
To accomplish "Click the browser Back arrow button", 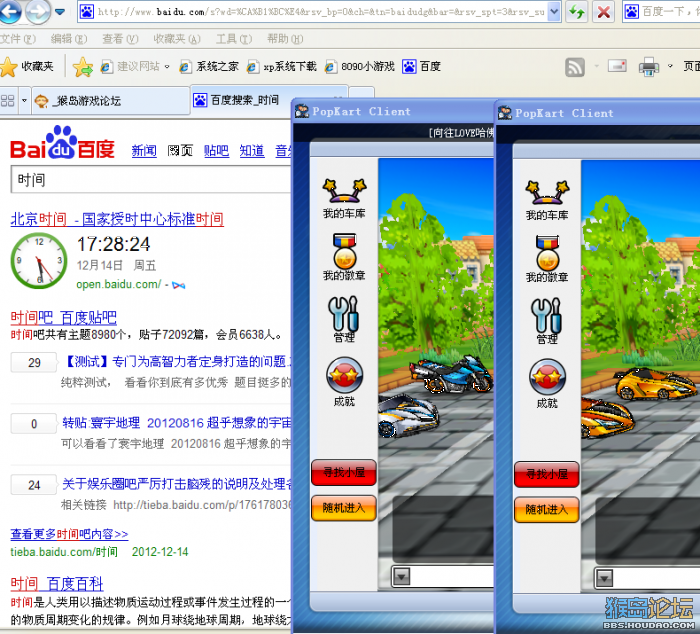I will 9,11.
